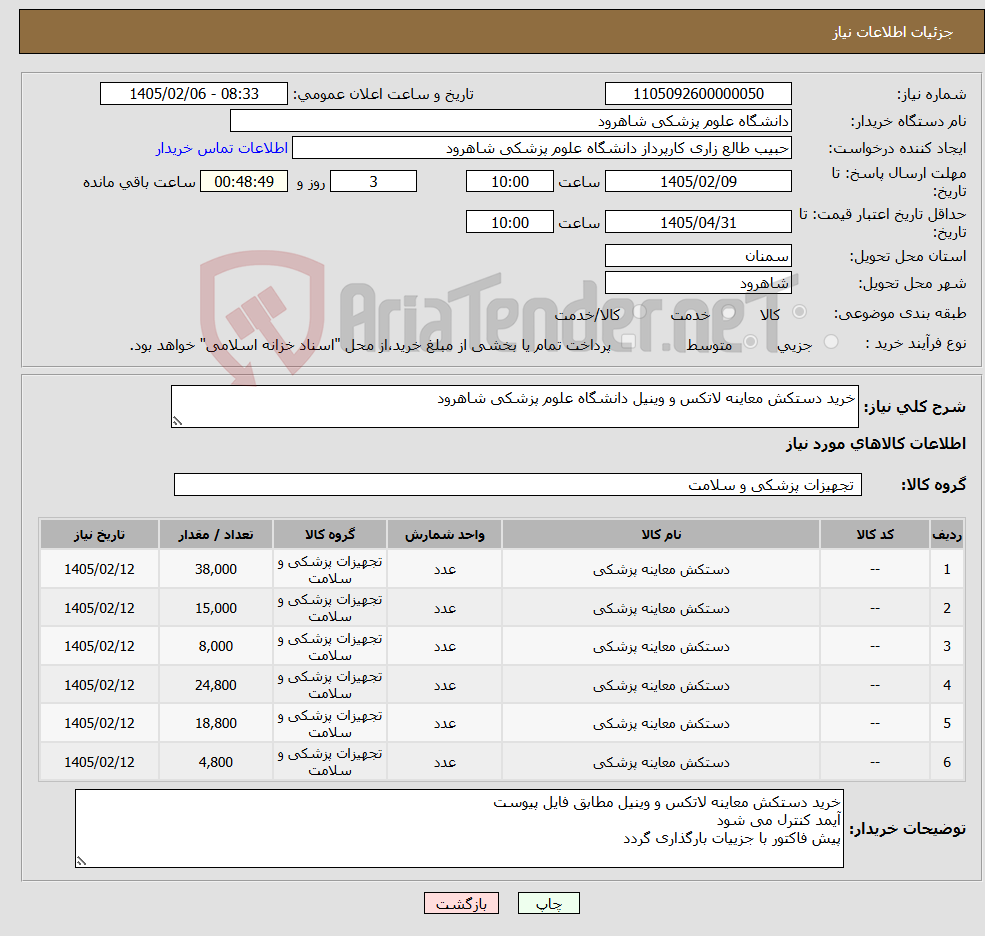Click the نام کالا column header
985x936 pixels.
tap(661, 535)
